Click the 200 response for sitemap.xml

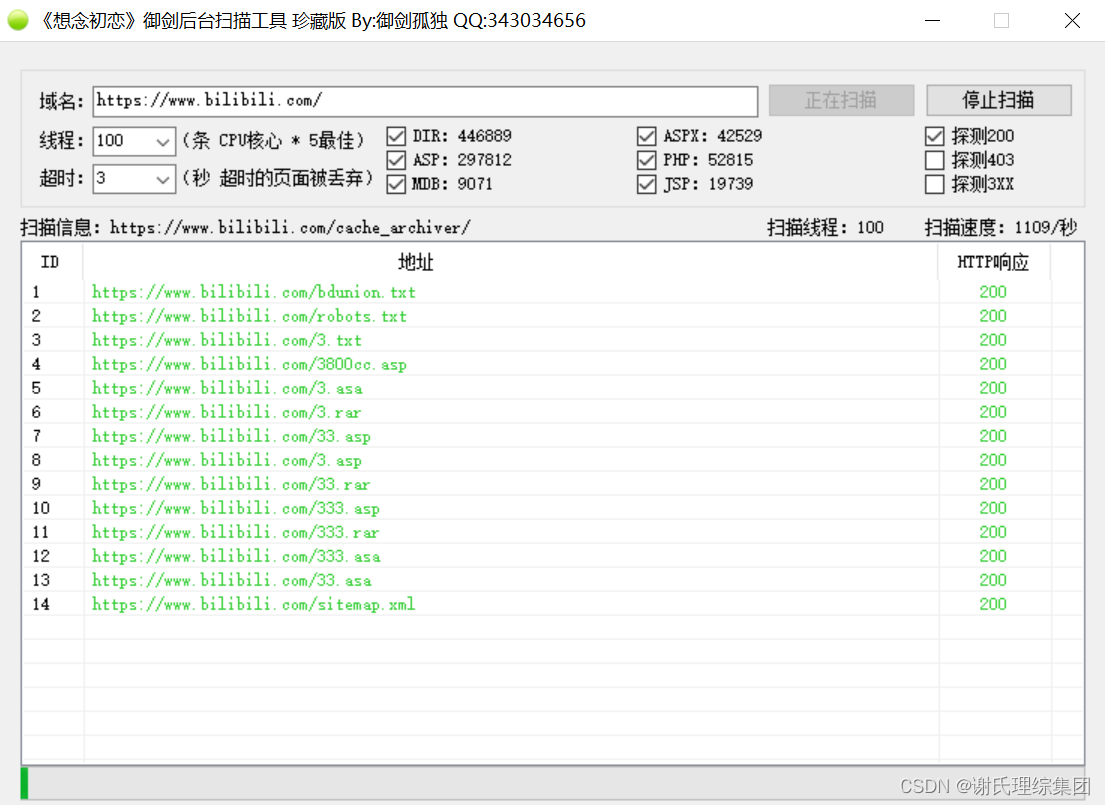click(x=993, y=603)
